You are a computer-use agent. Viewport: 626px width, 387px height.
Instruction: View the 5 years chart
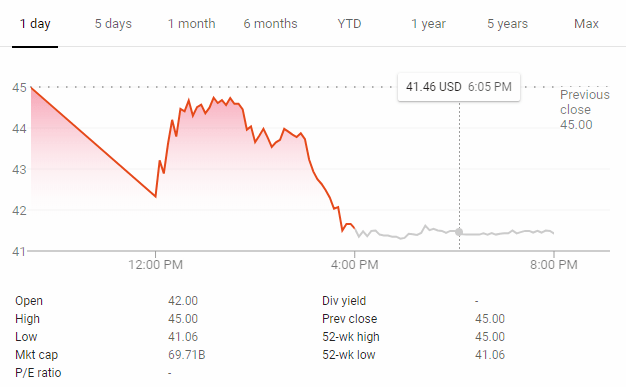pyautogui.click(x=507, y=24)
